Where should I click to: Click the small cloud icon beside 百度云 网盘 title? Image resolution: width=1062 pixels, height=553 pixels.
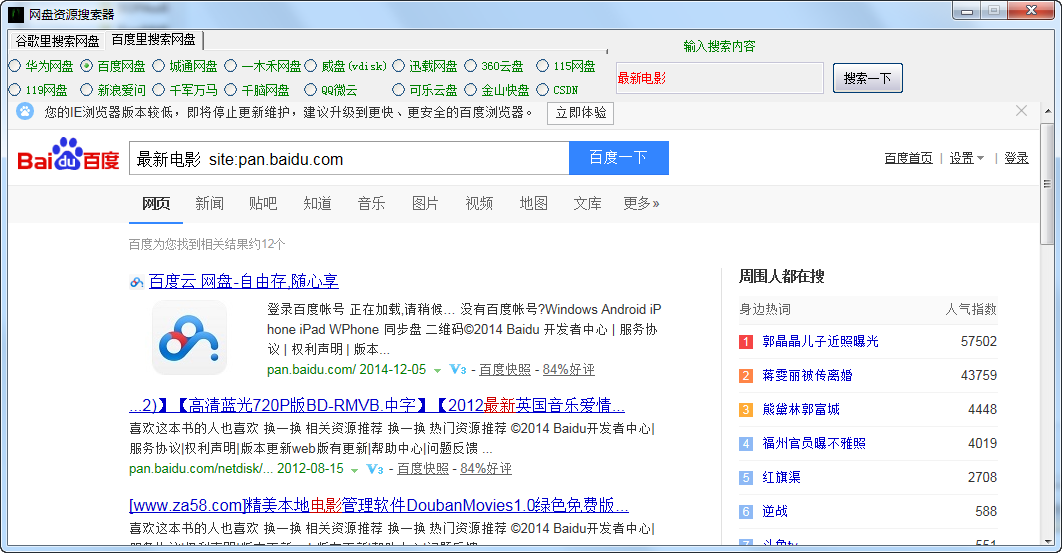click(x=137, y=283)
